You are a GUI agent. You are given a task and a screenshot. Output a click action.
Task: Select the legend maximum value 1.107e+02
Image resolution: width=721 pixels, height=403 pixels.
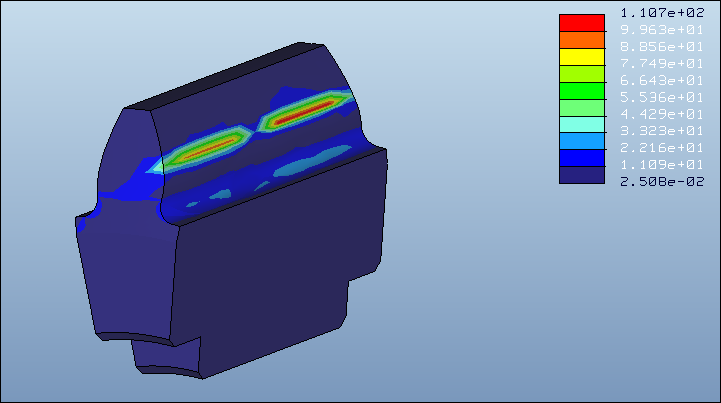pyautogui.click(x=662, y=12)
